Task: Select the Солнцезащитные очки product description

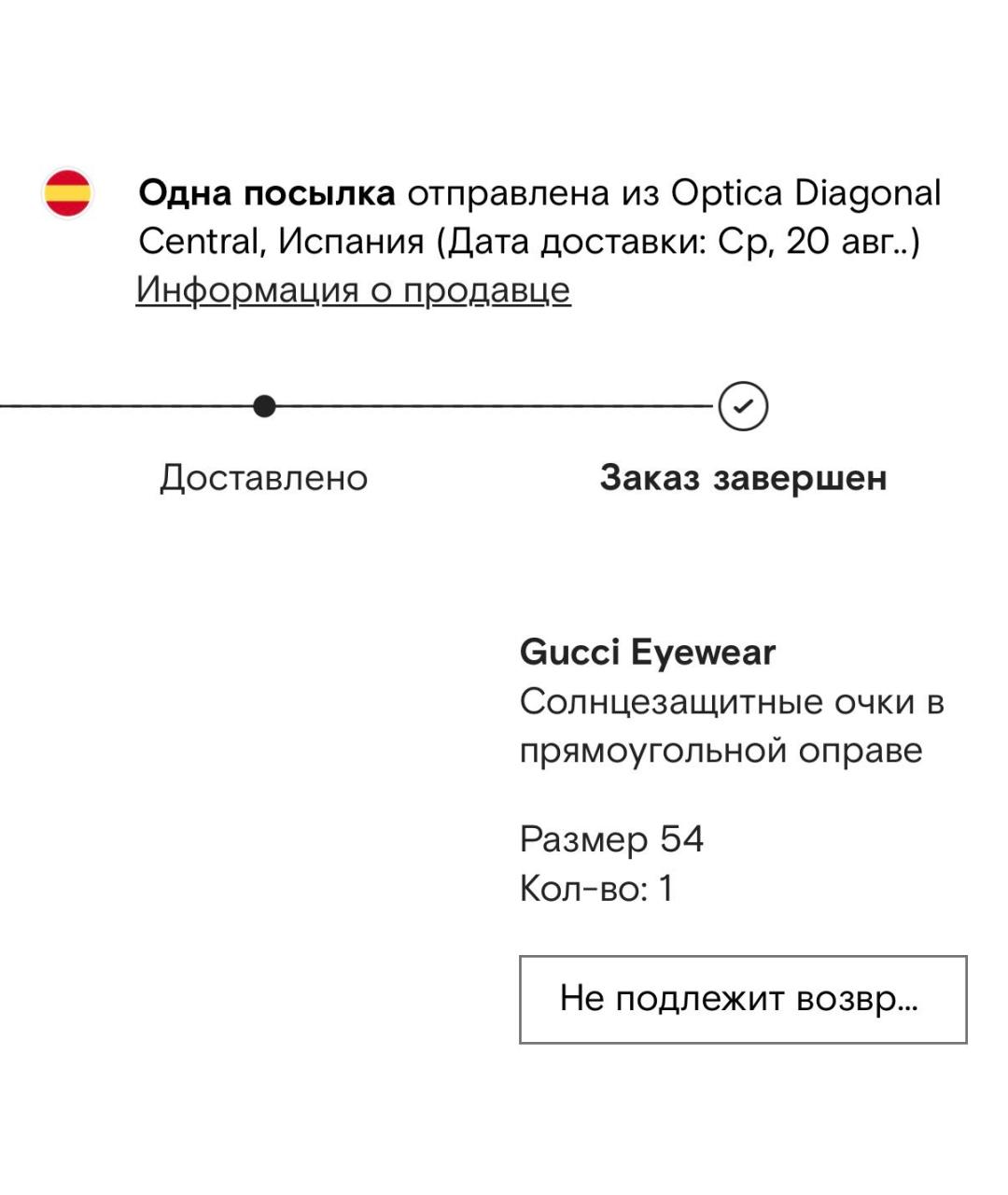Action: click(x=732, y=701)
